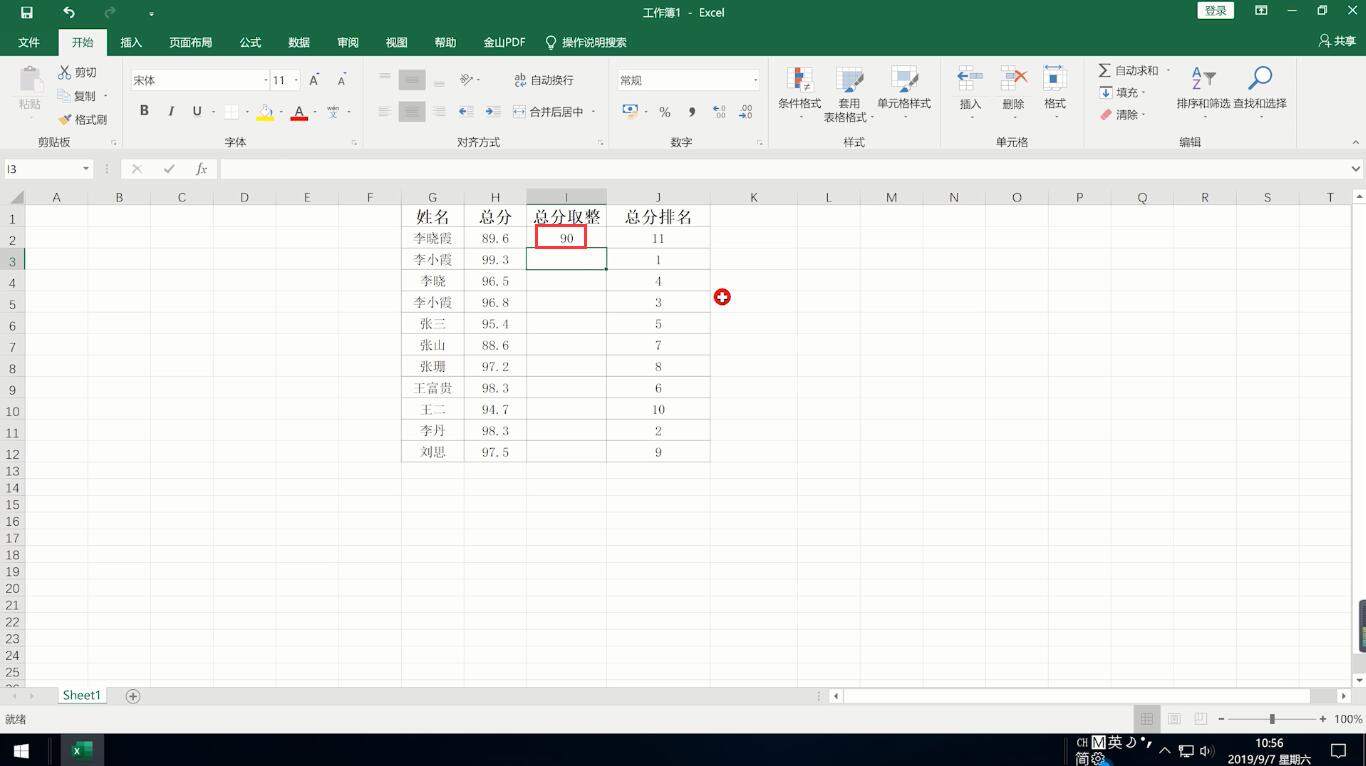Viewport: 1366px width, 766px height.
Task: Expand 自动求和 dropdown arrow
Action: tap(1167, 70)
